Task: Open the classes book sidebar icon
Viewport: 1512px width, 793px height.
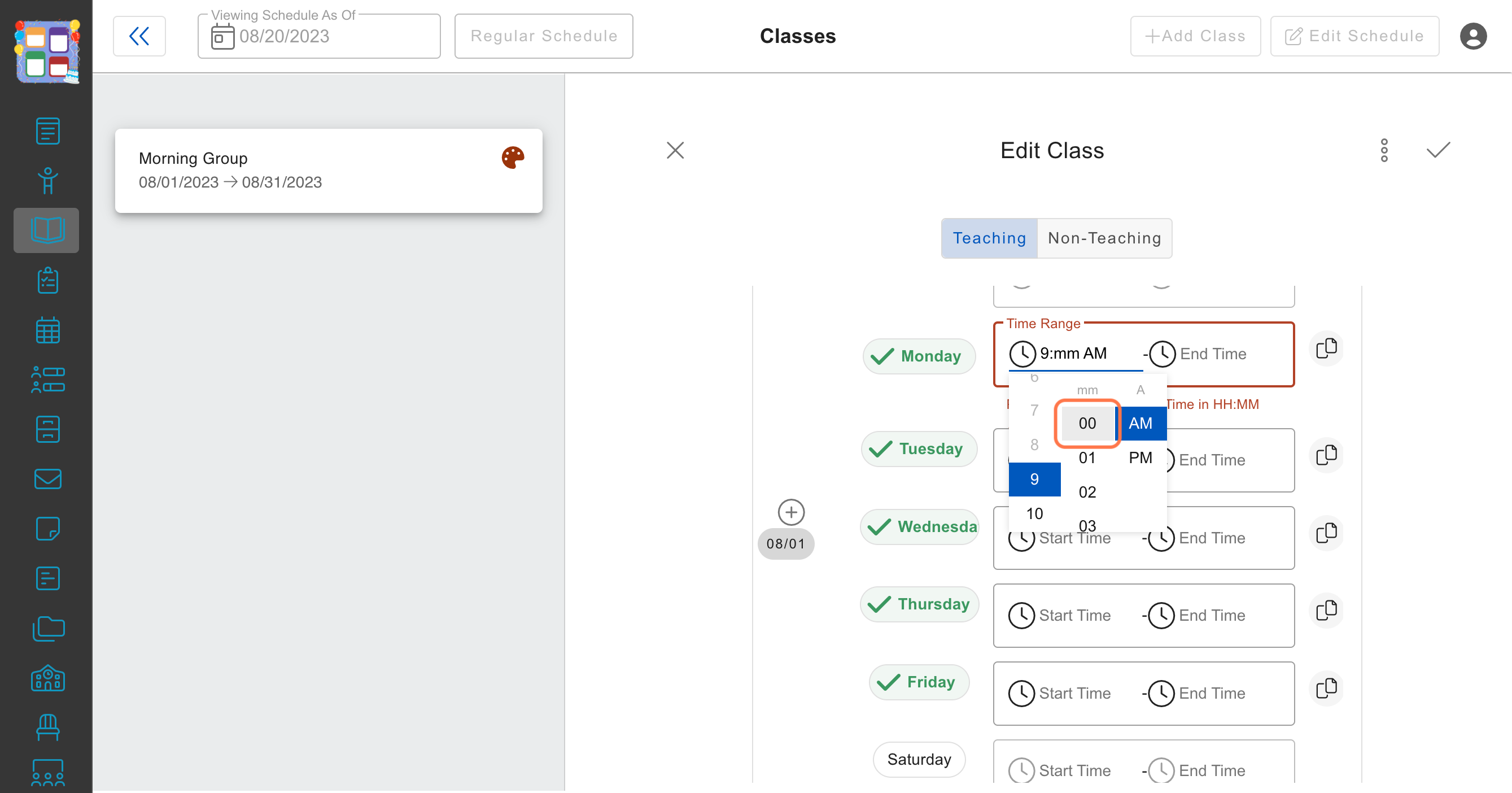Action: [x=46, y=230]
